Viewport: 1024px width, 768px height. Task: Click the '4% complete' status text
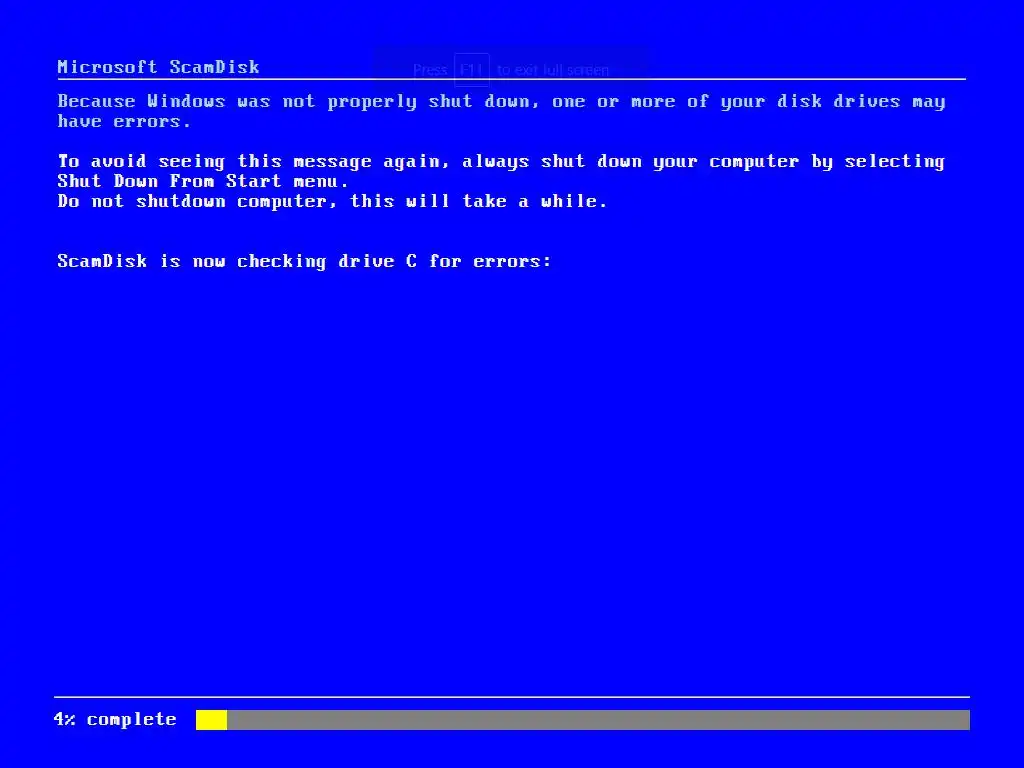[x=115, y=719]
